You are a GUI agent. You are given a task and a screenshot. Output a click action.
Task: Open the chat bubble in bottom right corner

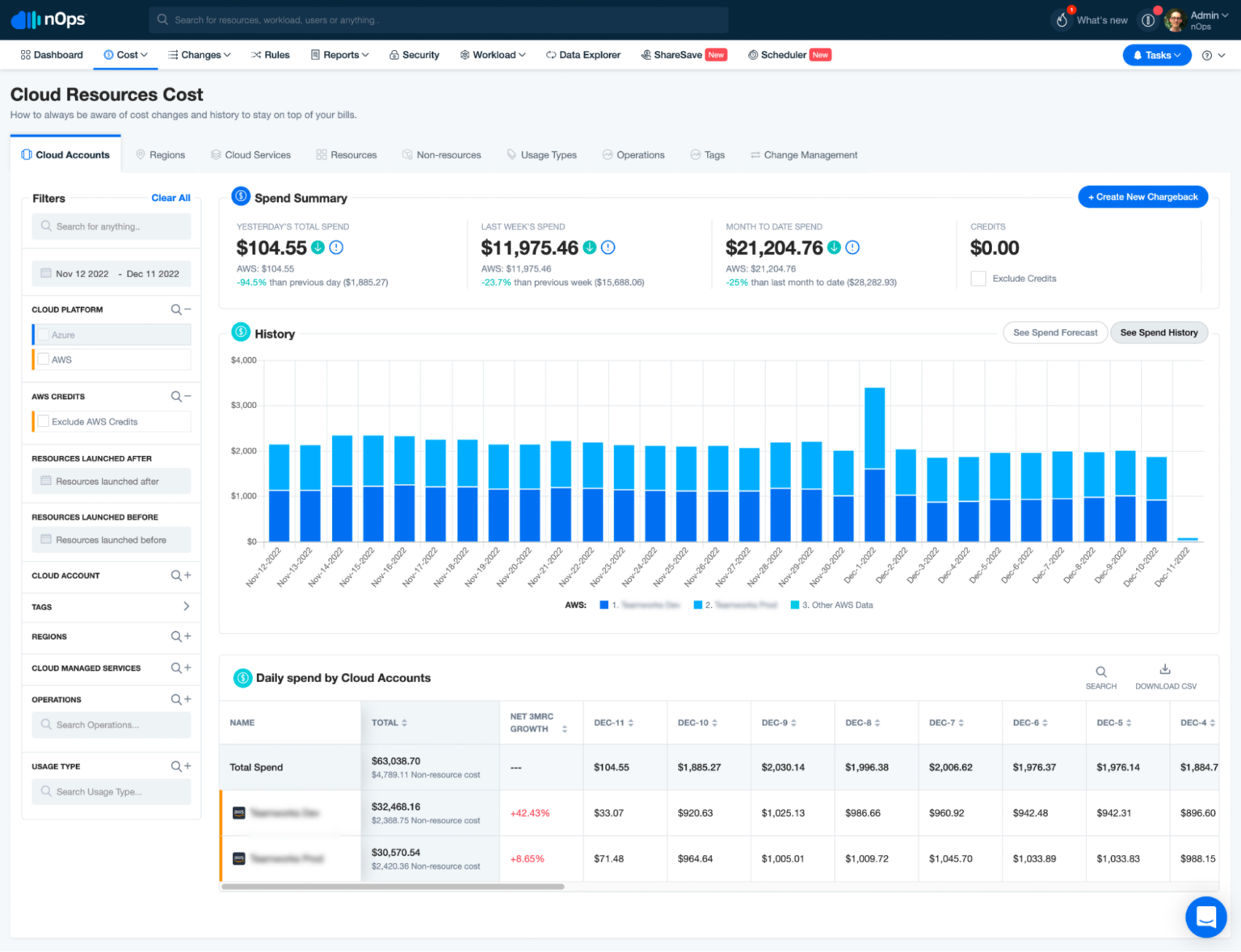tap(1206, 916)
